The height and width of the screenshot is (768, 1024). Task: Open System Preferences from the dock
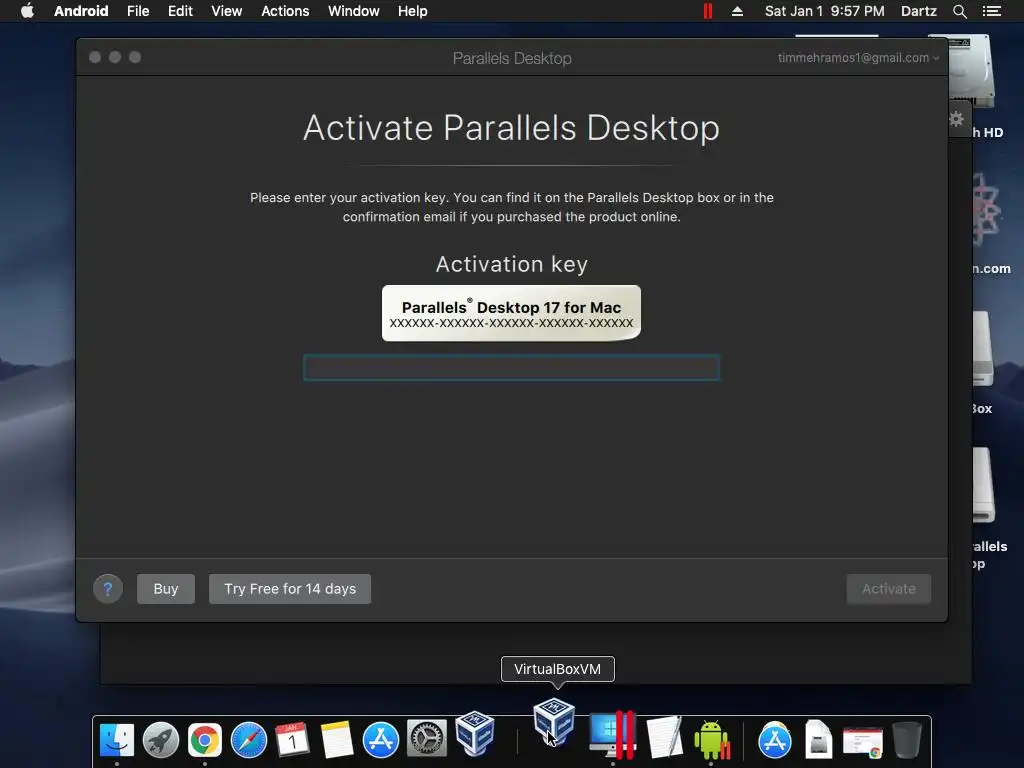(x=427, y=739)
